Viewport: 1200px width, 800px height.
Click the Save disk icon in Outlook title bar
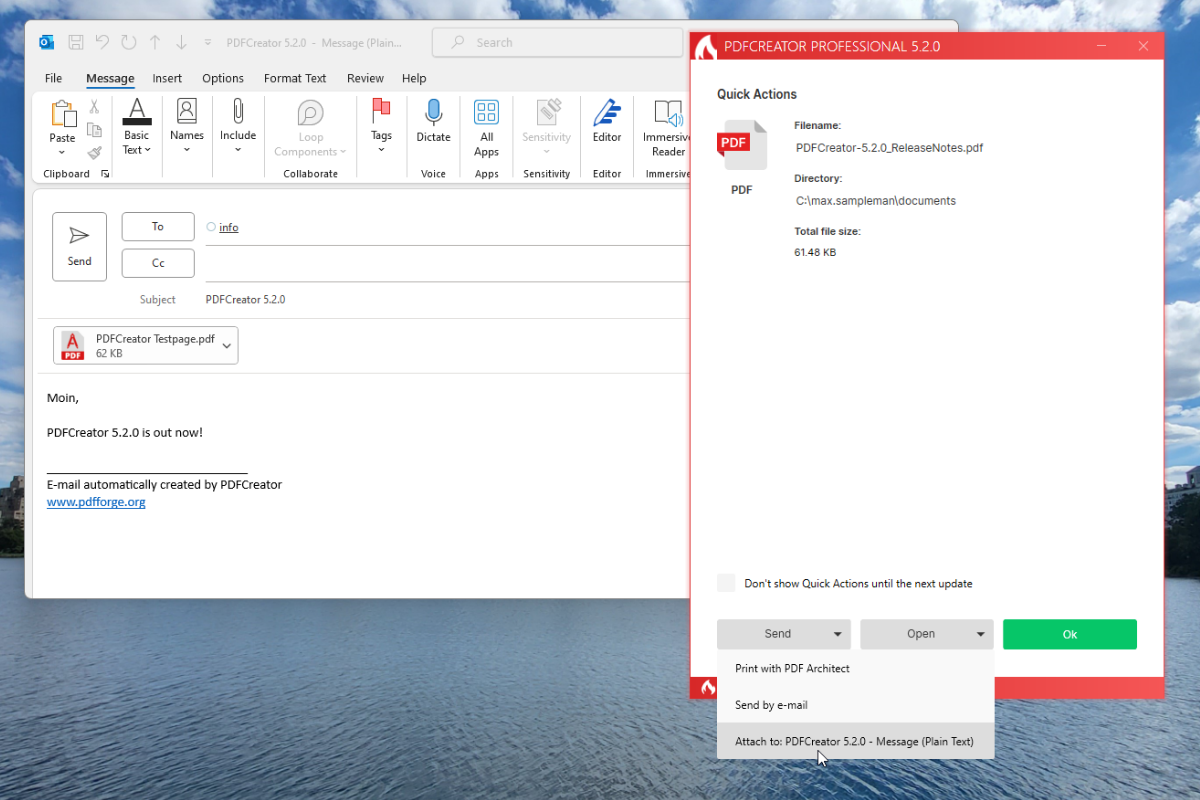[x=76, y=42]
